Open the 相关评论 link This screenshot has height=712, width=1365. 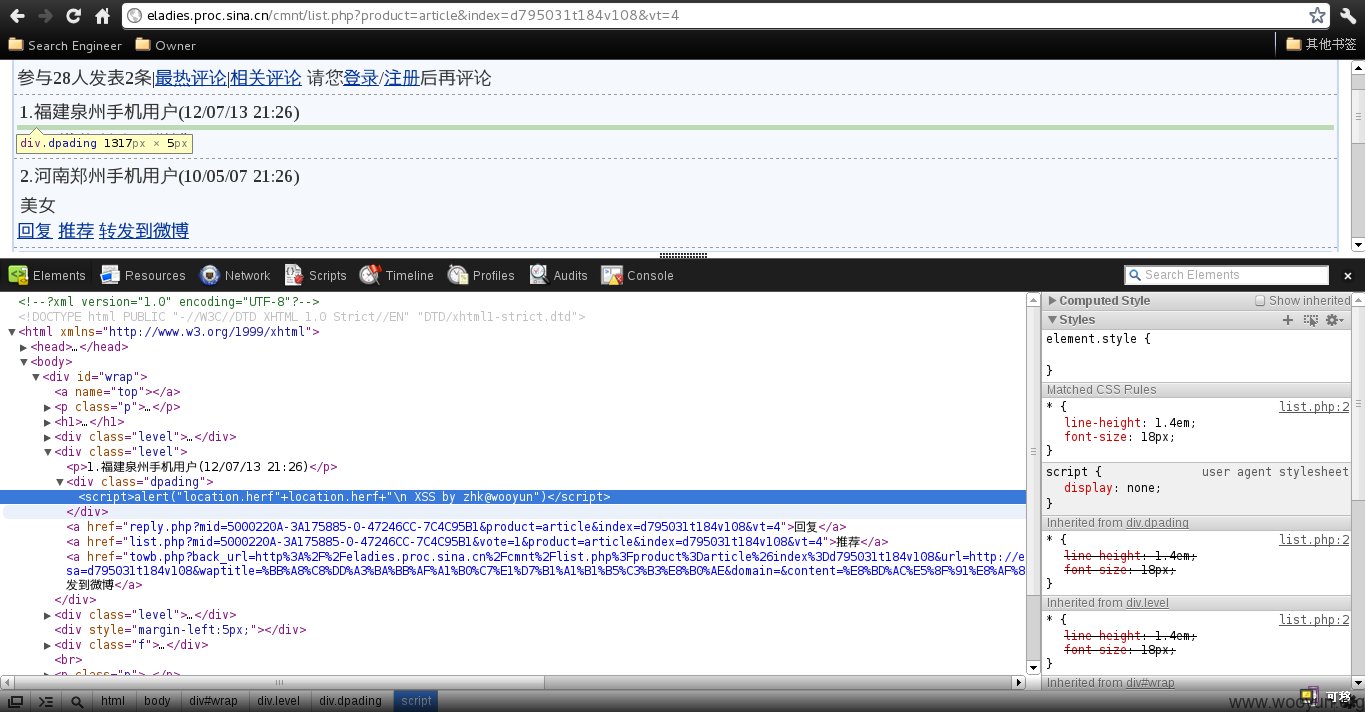pyautogui.click(x=266, y=78)
